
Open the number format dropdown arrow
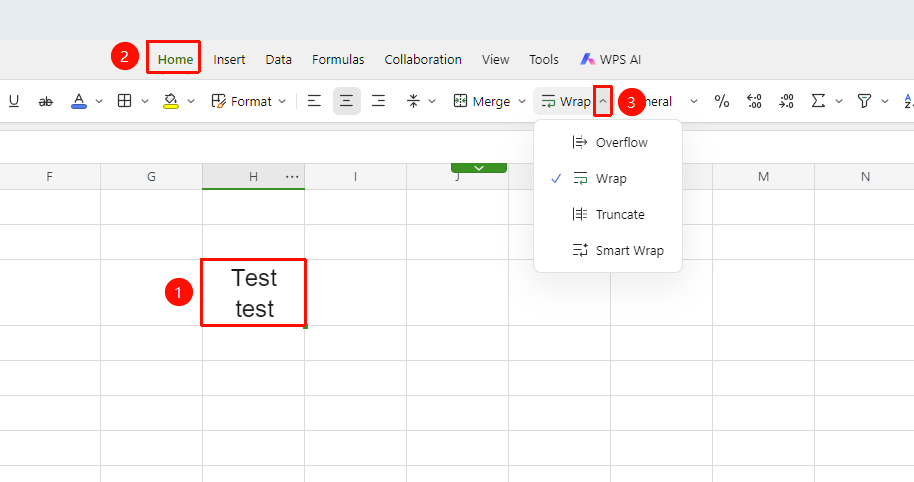click(x=694, y=101)
